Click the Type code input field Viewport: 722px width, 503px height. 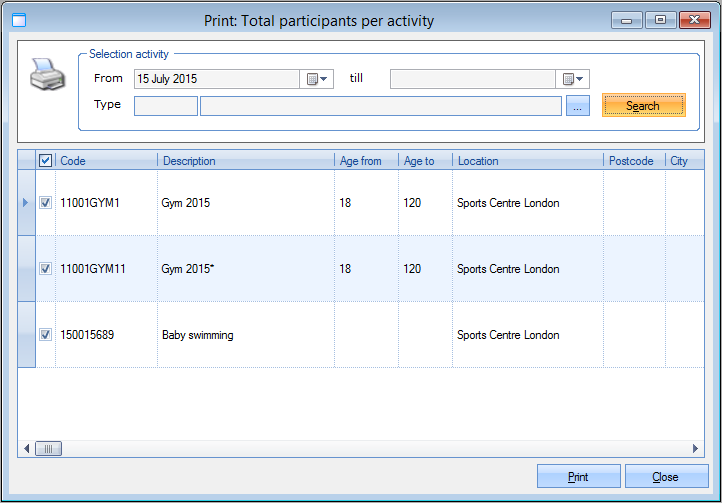point(165,106)
